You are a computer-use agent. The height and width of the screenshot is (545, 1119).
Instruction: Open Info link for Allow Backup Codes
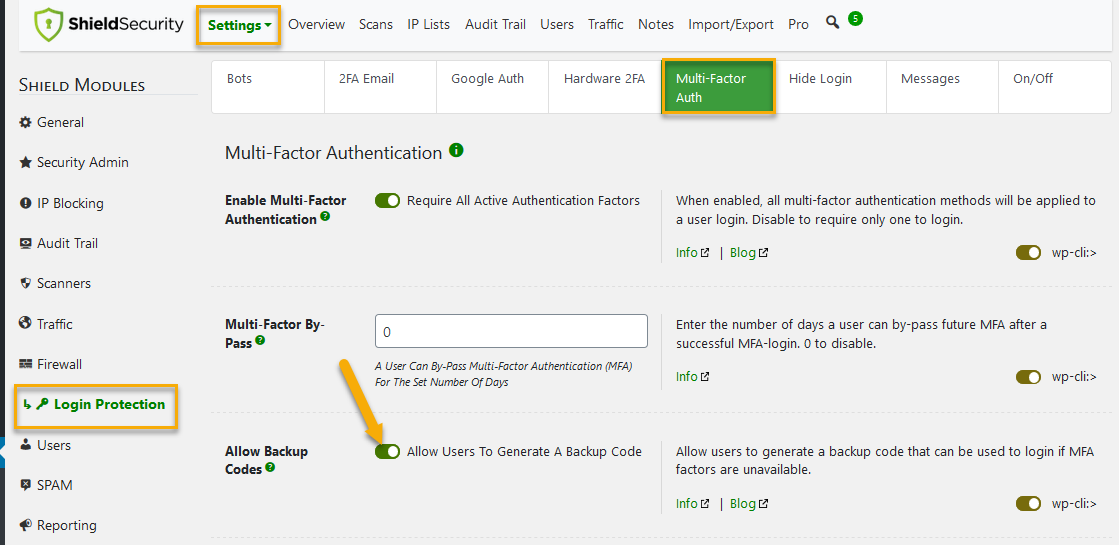[692, 504]
